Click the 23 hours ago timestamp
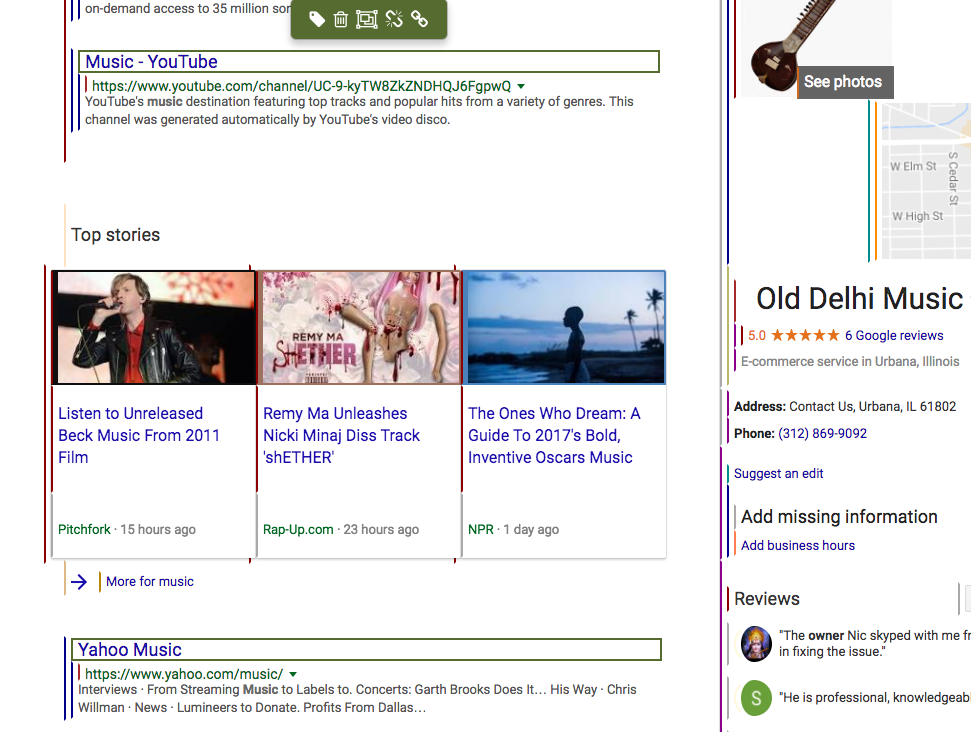Image resolution: width=971 pixels, height=732 pixels. 381,529
